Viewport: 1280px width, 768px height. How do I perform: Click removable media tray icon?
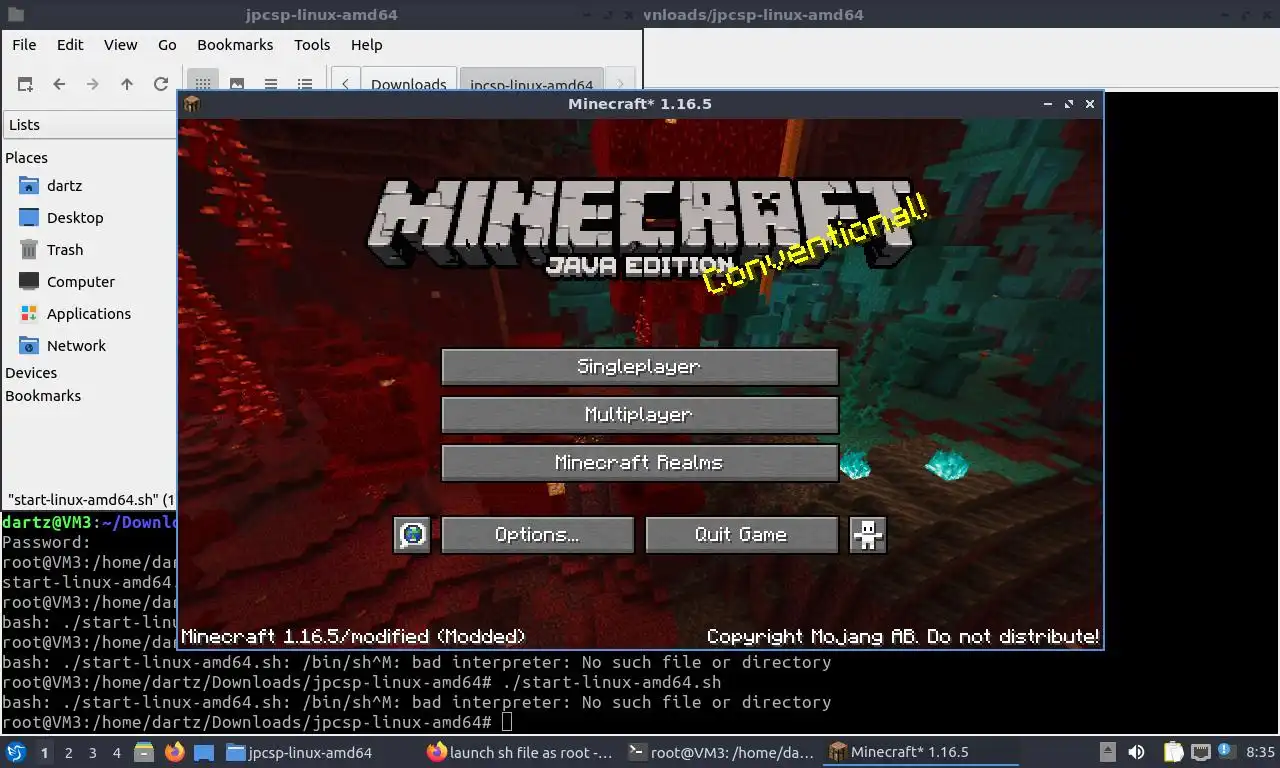[1107, 752]
